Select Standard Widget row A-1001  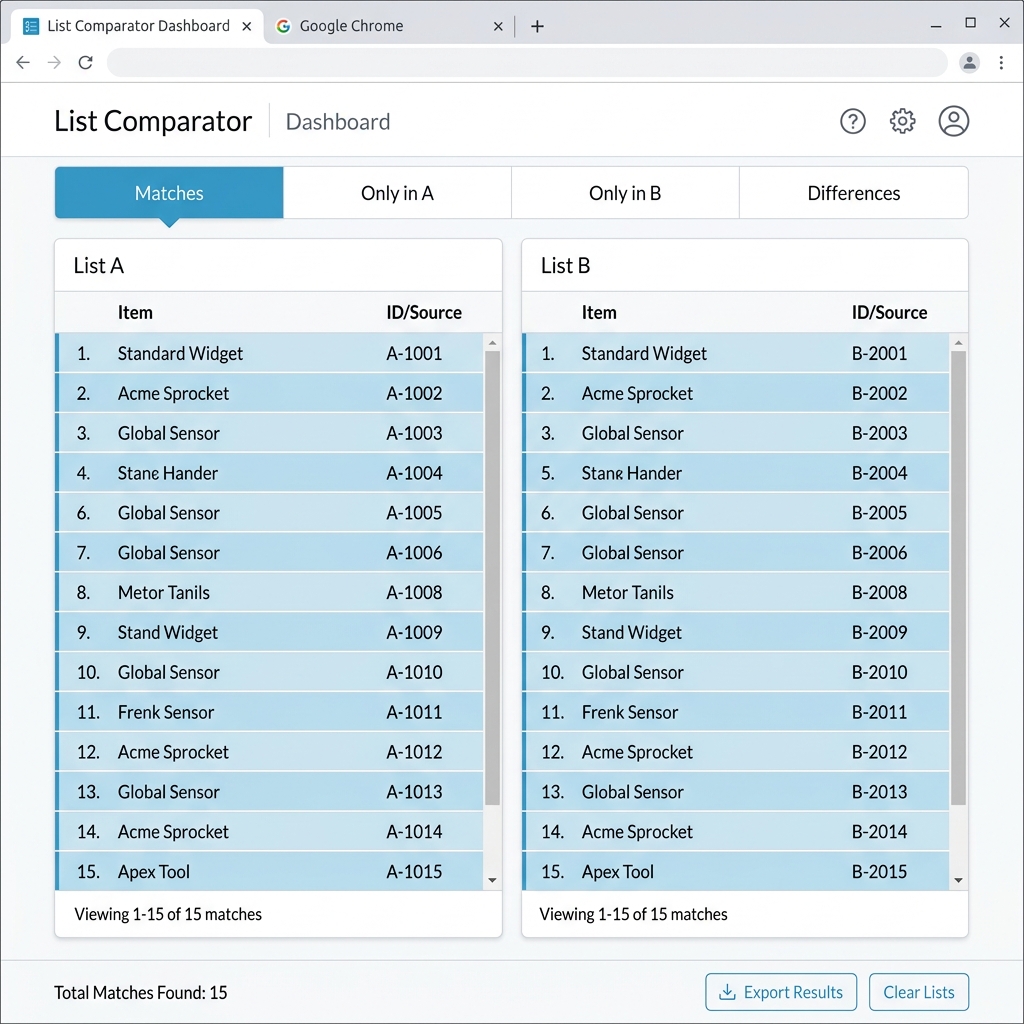click(x=270, y=353)
